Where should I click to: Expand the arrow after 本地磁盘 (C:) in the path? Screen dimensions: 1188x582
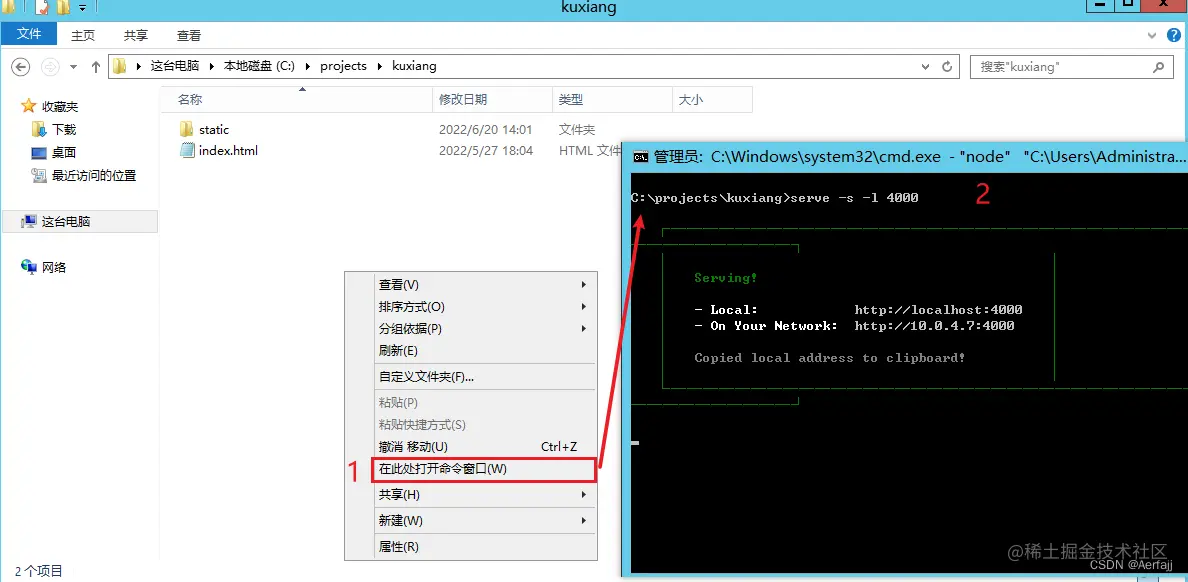(308, 67)
